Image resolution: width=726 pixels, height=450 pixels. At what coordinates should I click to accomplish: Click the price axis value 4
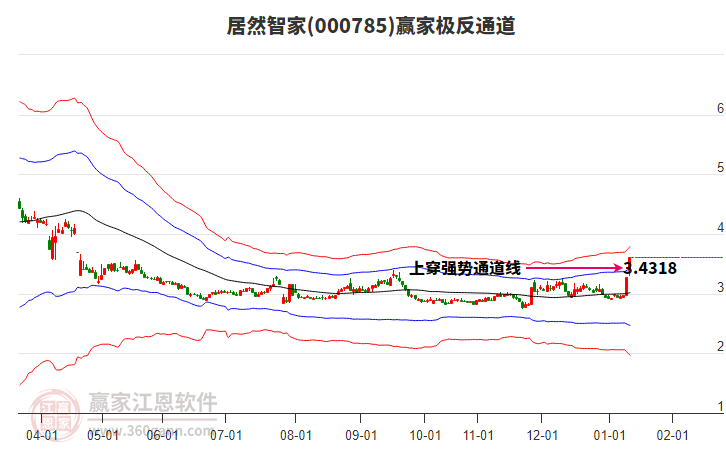pos(720,227)
